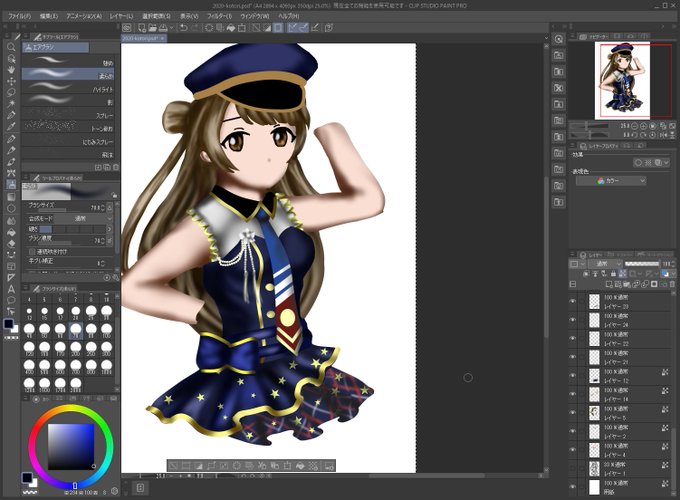Click the Scale/Rotate transform icon
The width and height of the screenshot is (680, 500).
pyautogui.click(x=242, y=28)
